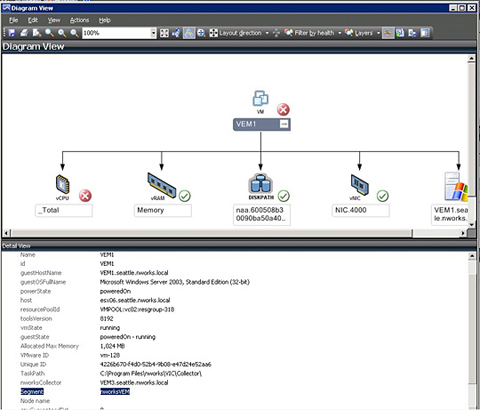Click into the 100% zoom input field

click(x=116, y=33)
